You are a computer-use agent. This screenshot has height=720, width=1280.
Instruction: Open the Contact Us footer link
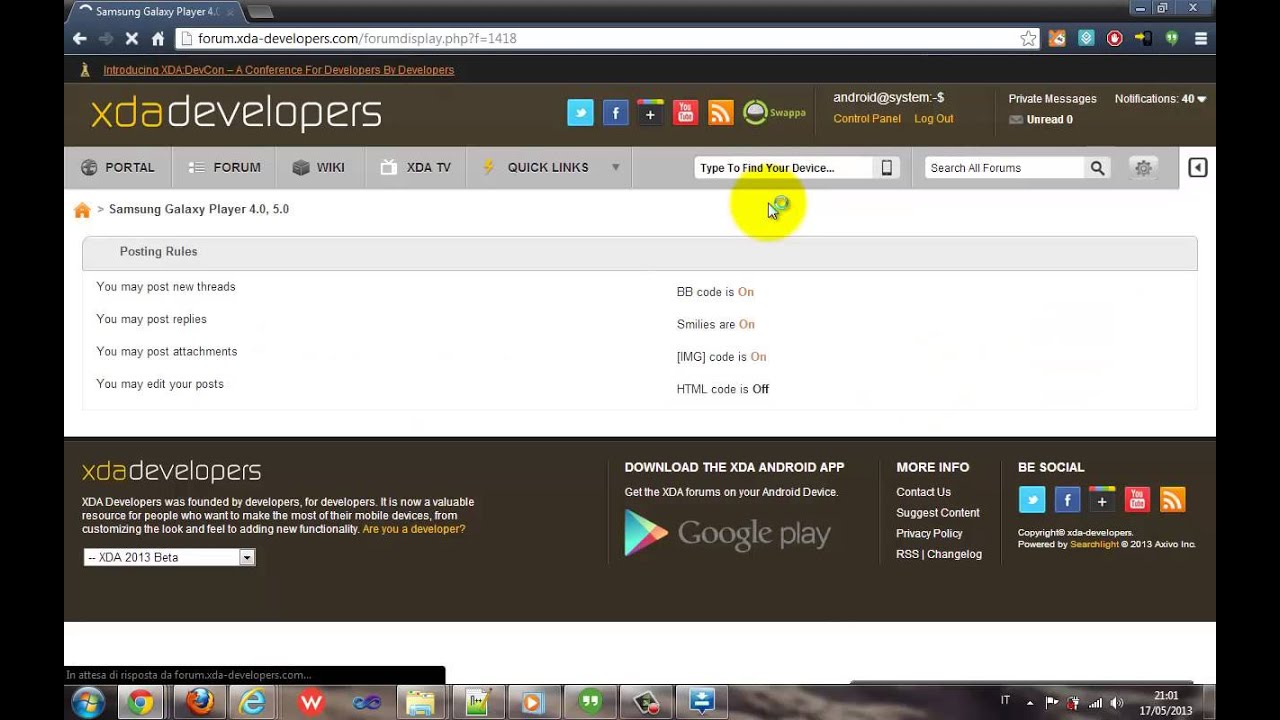[x=923, y=492]
